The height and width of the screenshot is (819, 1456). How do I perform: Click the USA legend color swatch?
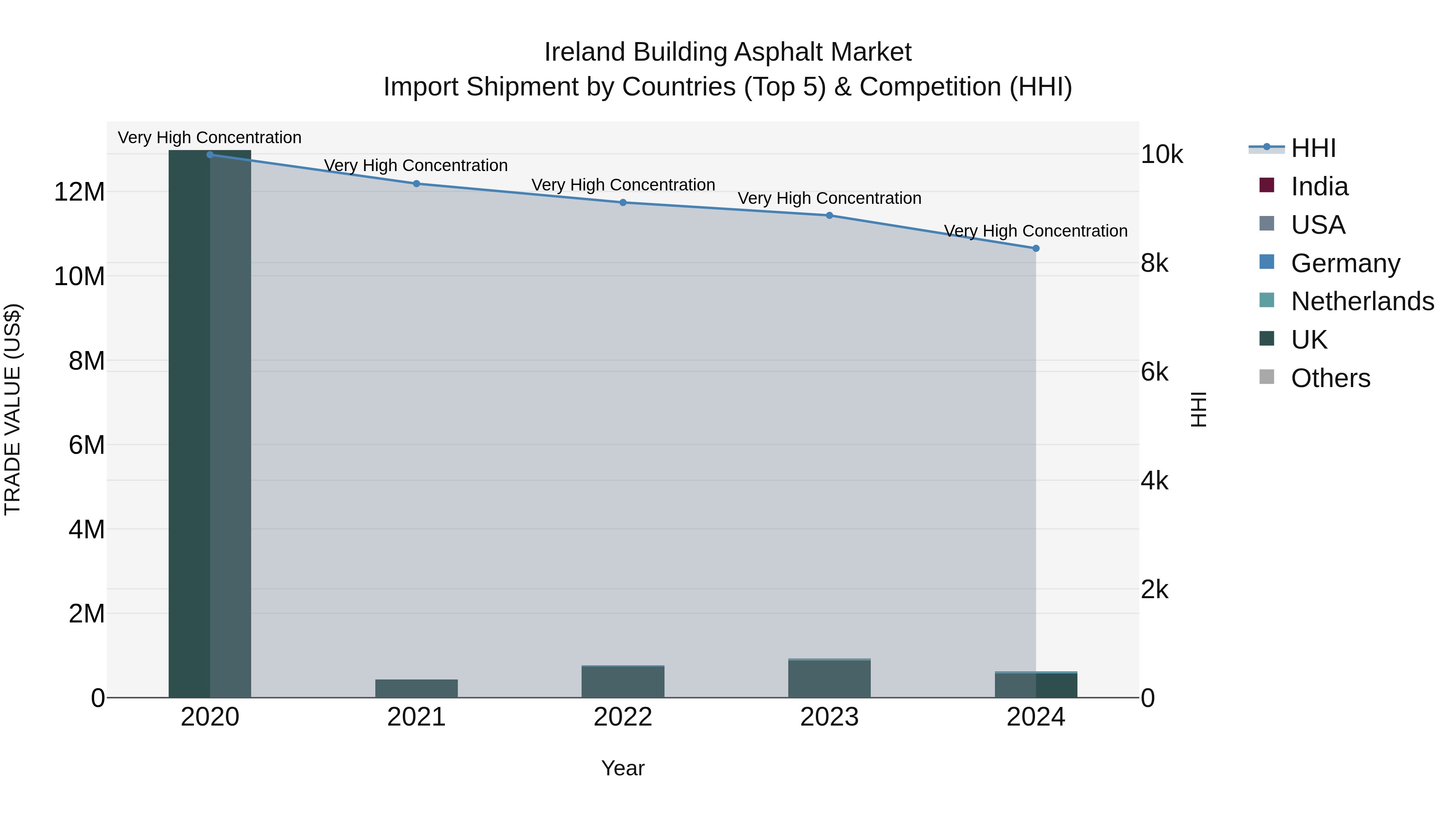[1267, 224]
